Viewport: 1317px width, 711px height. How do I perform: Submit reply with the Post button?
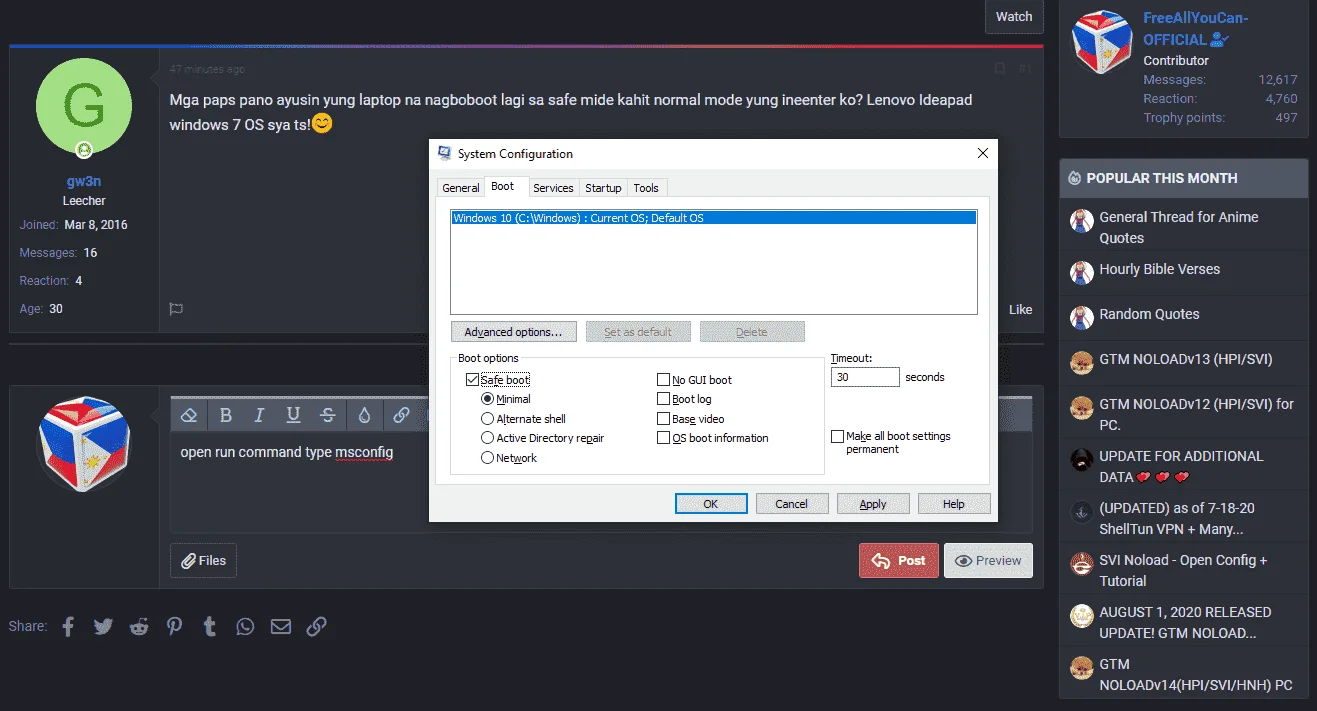point(899,561)
